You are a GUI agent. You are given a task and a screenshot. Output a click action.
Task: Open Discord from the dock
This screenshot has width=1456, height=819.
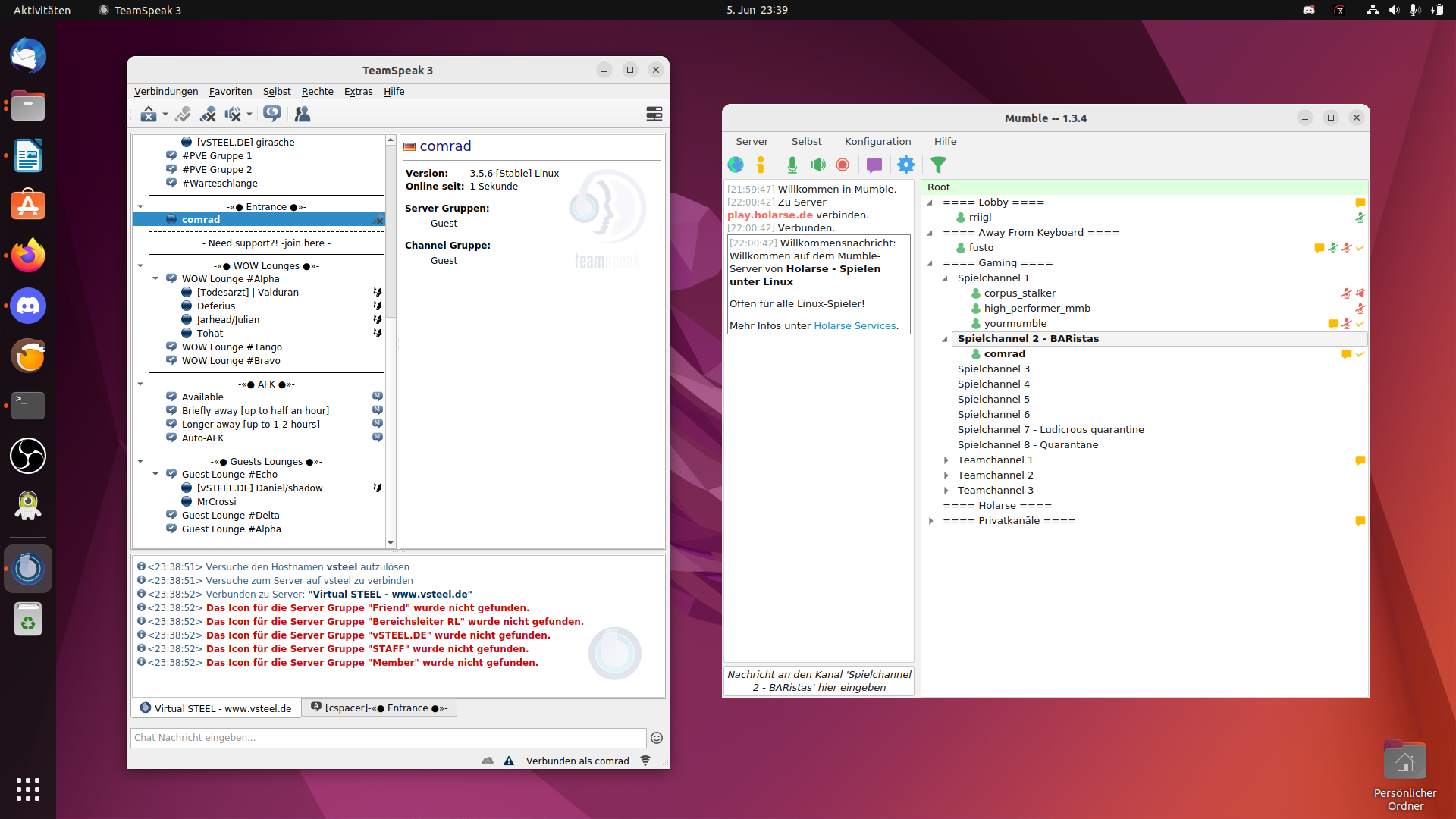[x=28, y=306]
